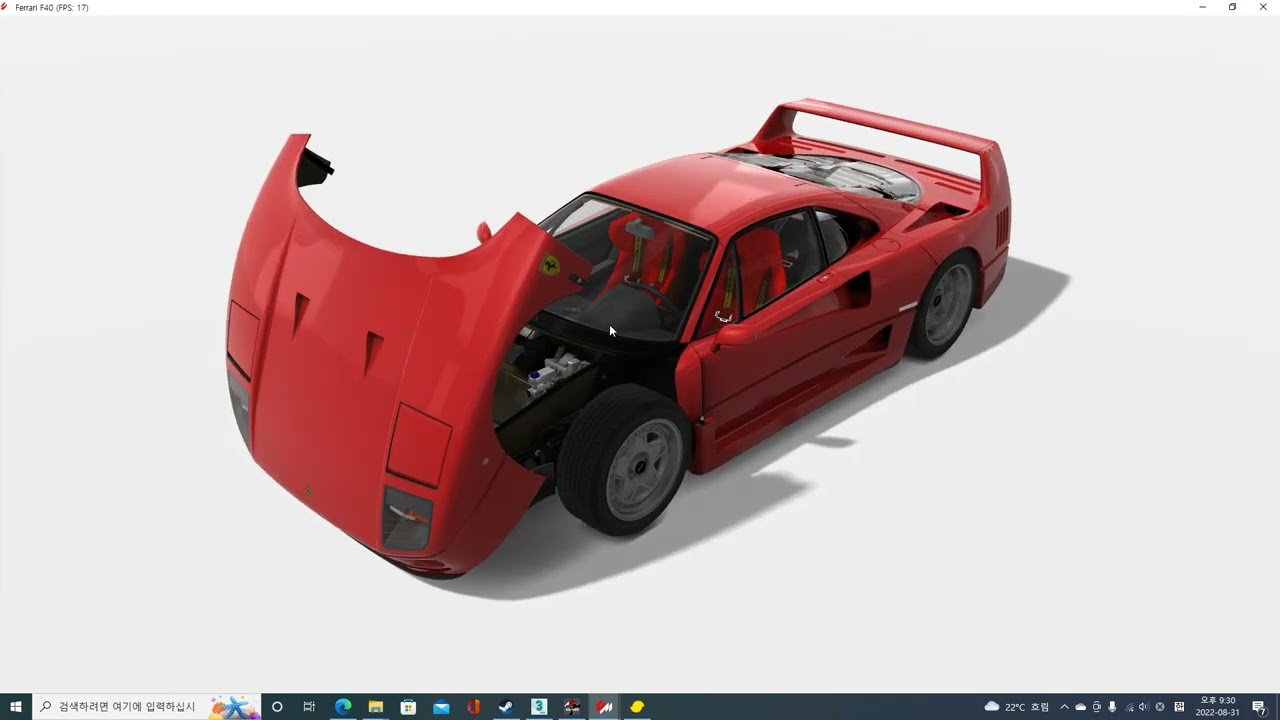This screenshot has width=1280, height=720.
Task: Click the microphone tray icon
Action: [1112, 707]
